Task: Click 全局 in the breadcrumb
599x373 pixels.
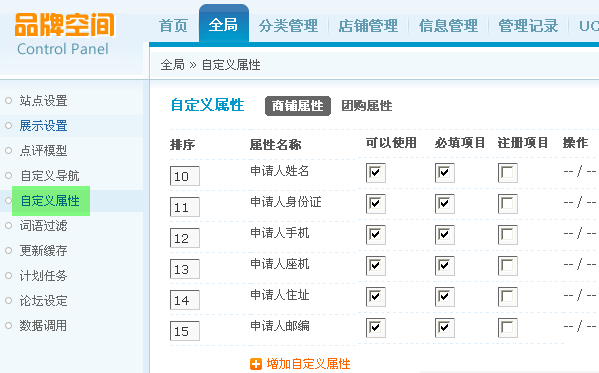Action: pyautogui.click(x=173, y=65)
